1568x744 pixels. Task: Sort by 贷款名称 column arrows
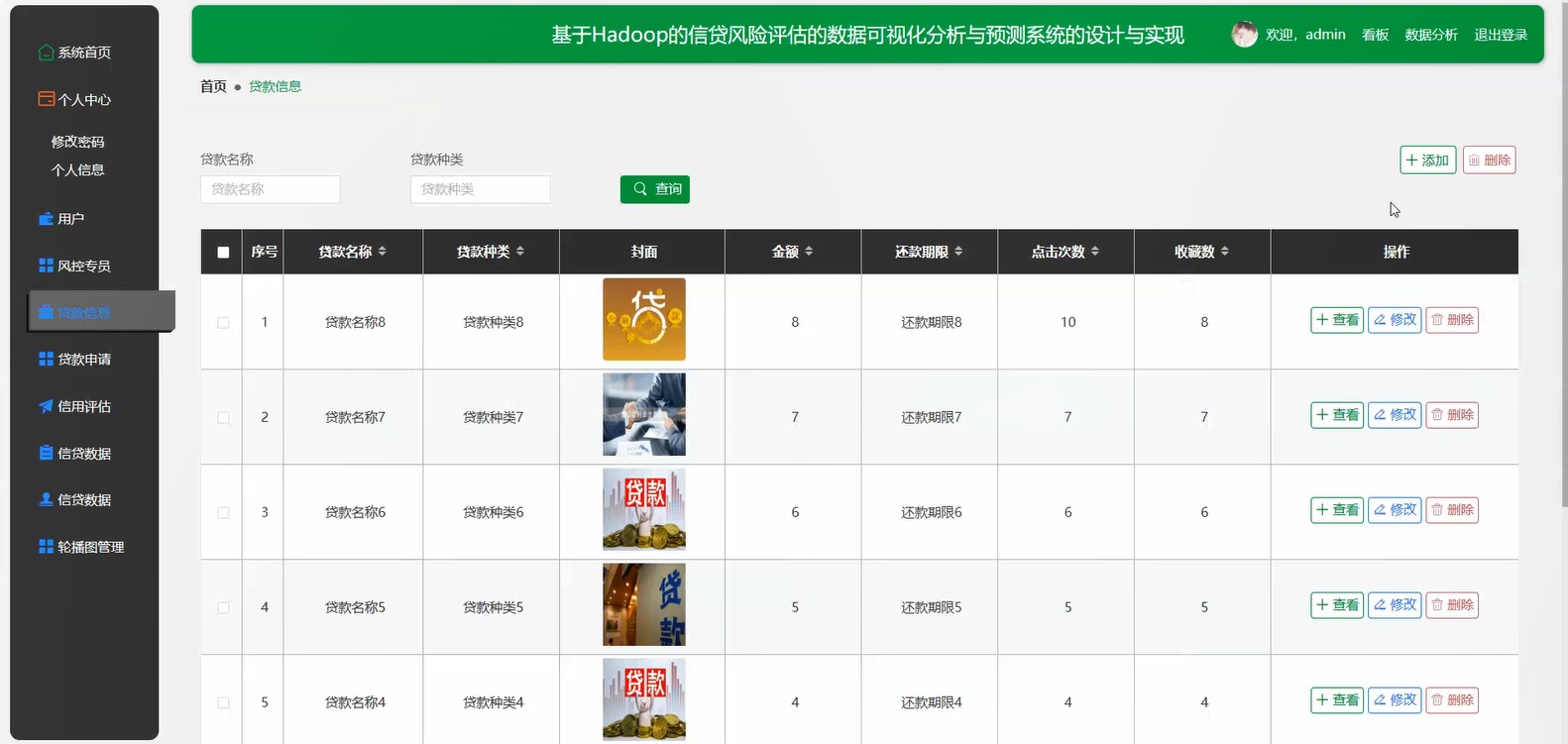(383, 252)
